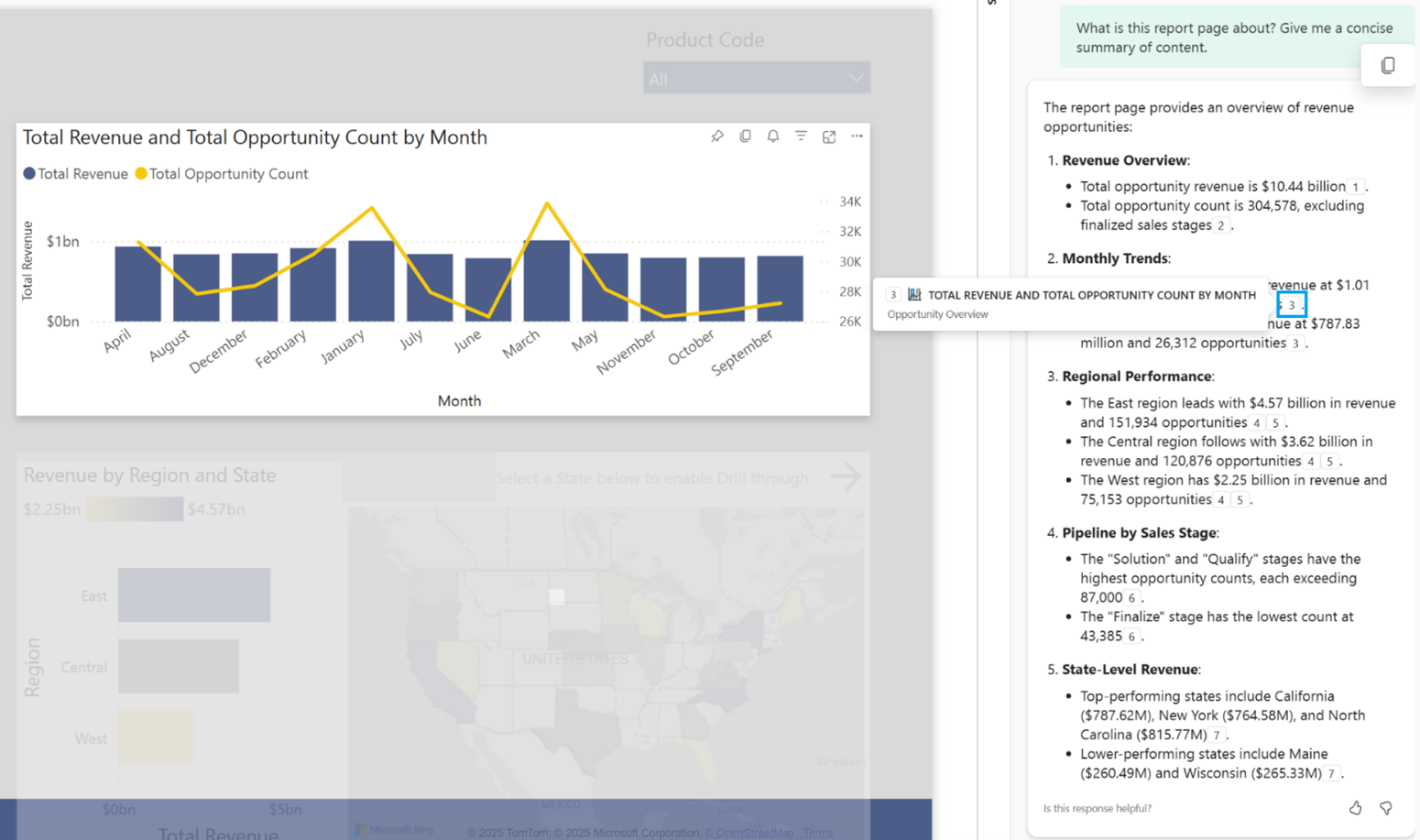Select the August revenue bar
The width and height of the screenshot is (1420, 840).
pyautogui.click(x=196, y=288)
